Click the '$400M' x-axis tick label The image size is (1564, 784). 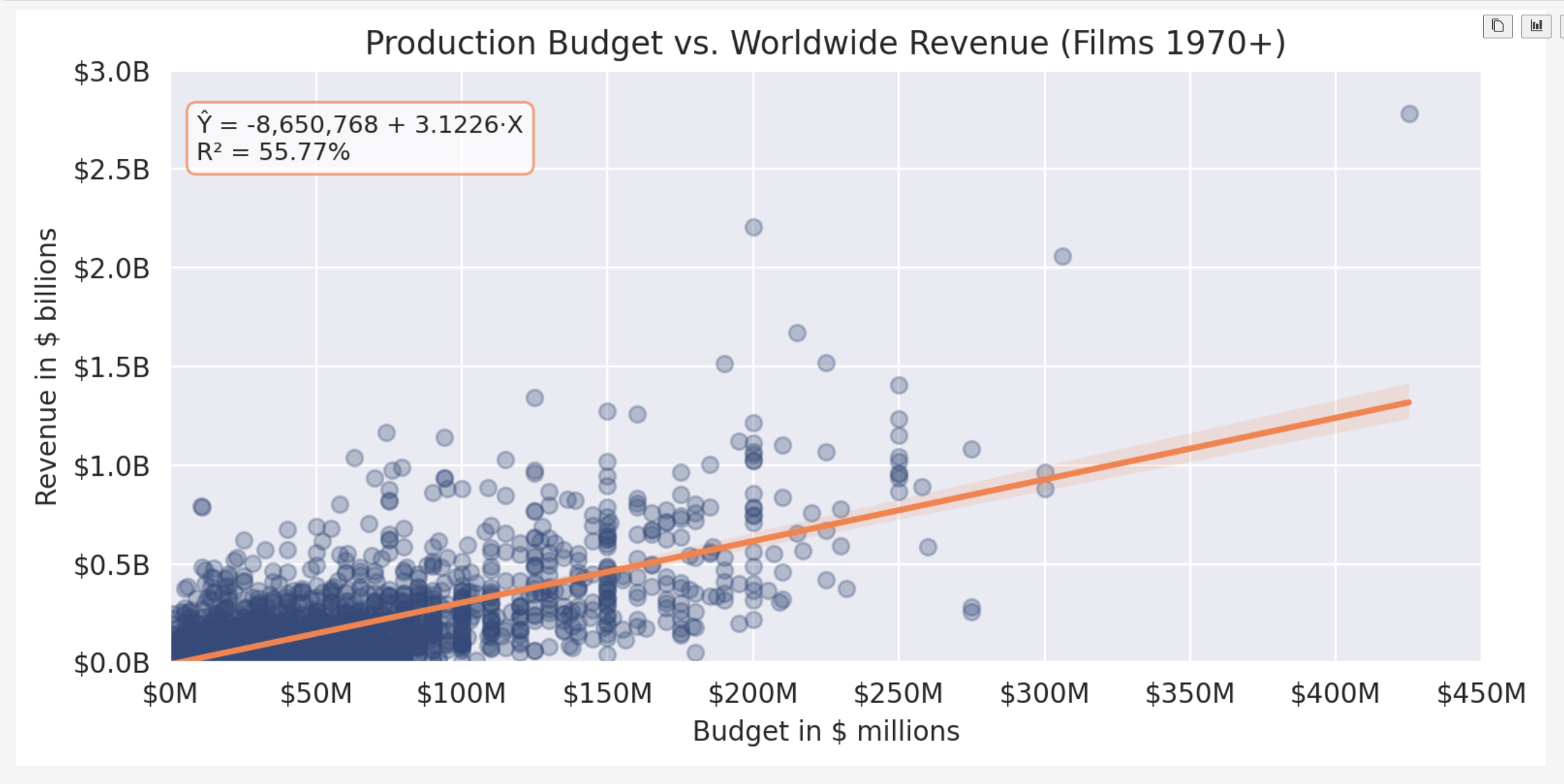coord(1335,693)
